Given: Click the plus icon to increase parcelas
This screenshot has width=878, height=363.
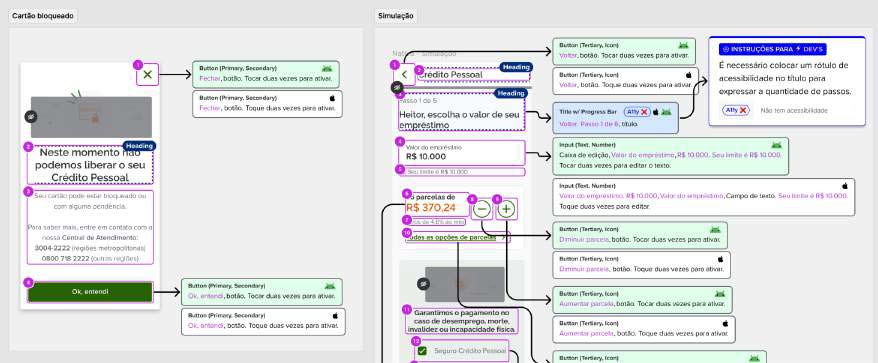Looking at the screenshot, I should point(506,209).
